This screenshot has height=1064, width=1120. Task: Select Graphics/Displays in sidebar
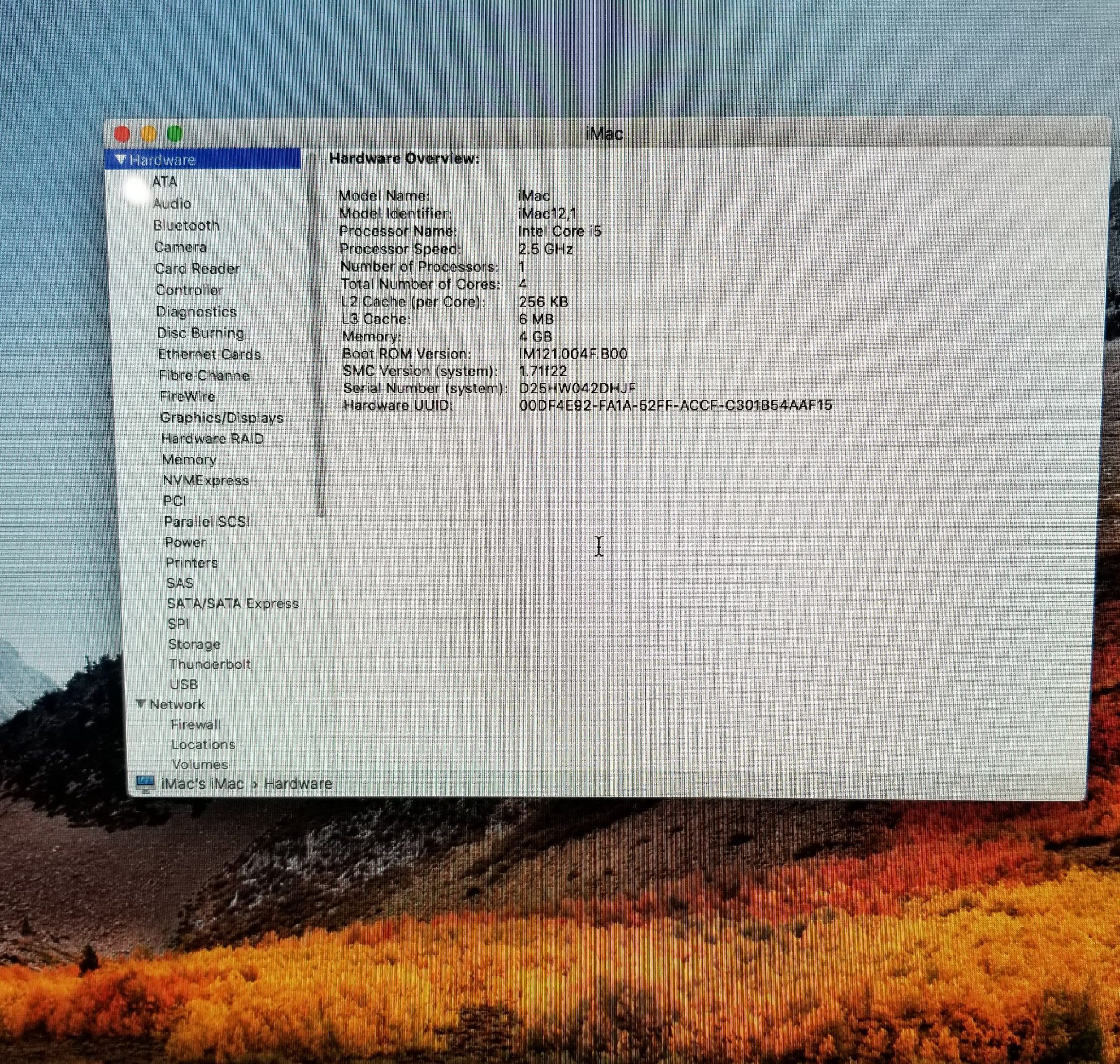pyautogui.click(x=222, y=418)
